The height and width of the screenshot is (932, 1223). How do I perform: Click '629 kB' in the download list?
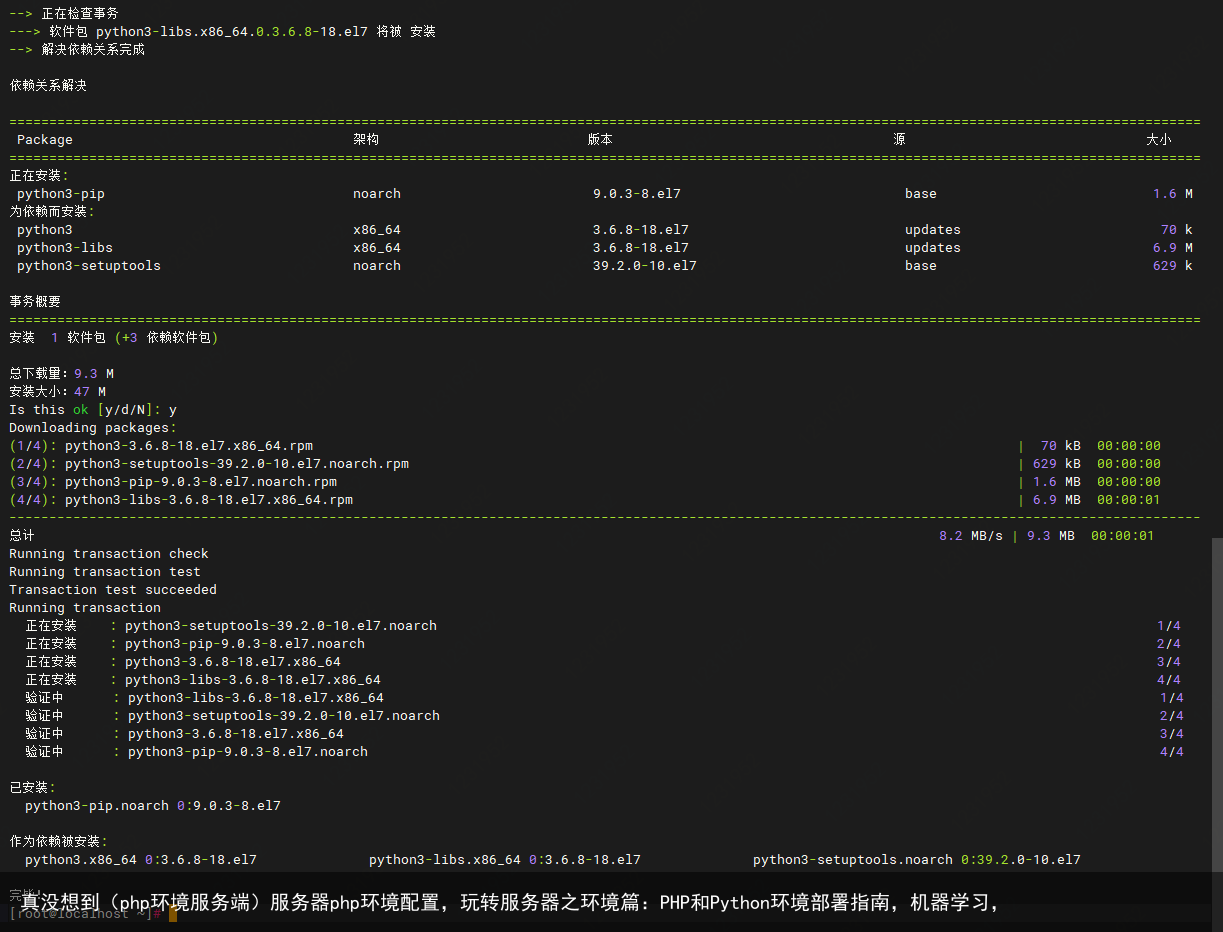(x=1057, y=464)
